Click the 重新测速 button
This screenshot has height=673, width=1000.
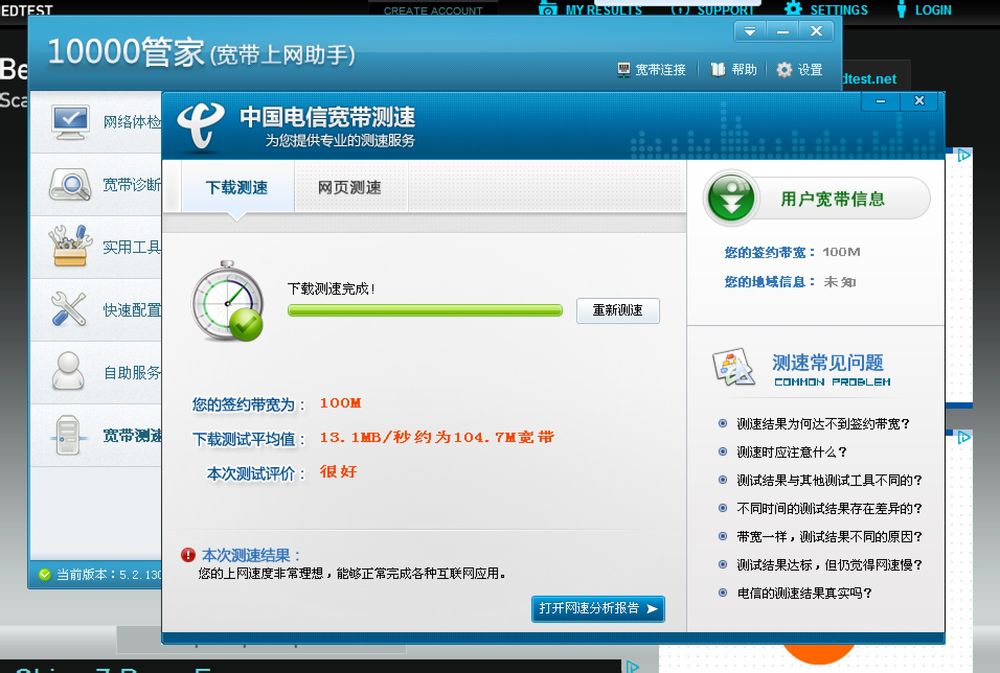[618, 311]
